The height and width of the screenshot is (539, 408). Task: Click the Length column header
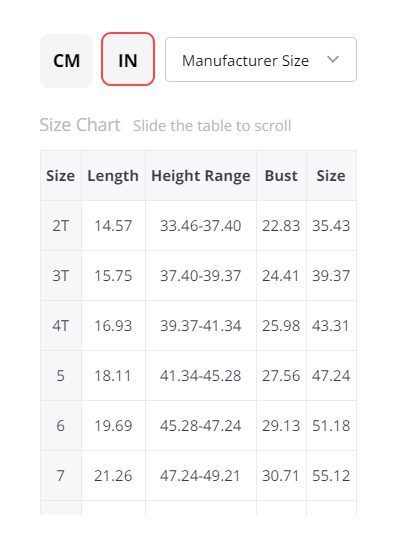pyautogui.click(x=113, y=176)
